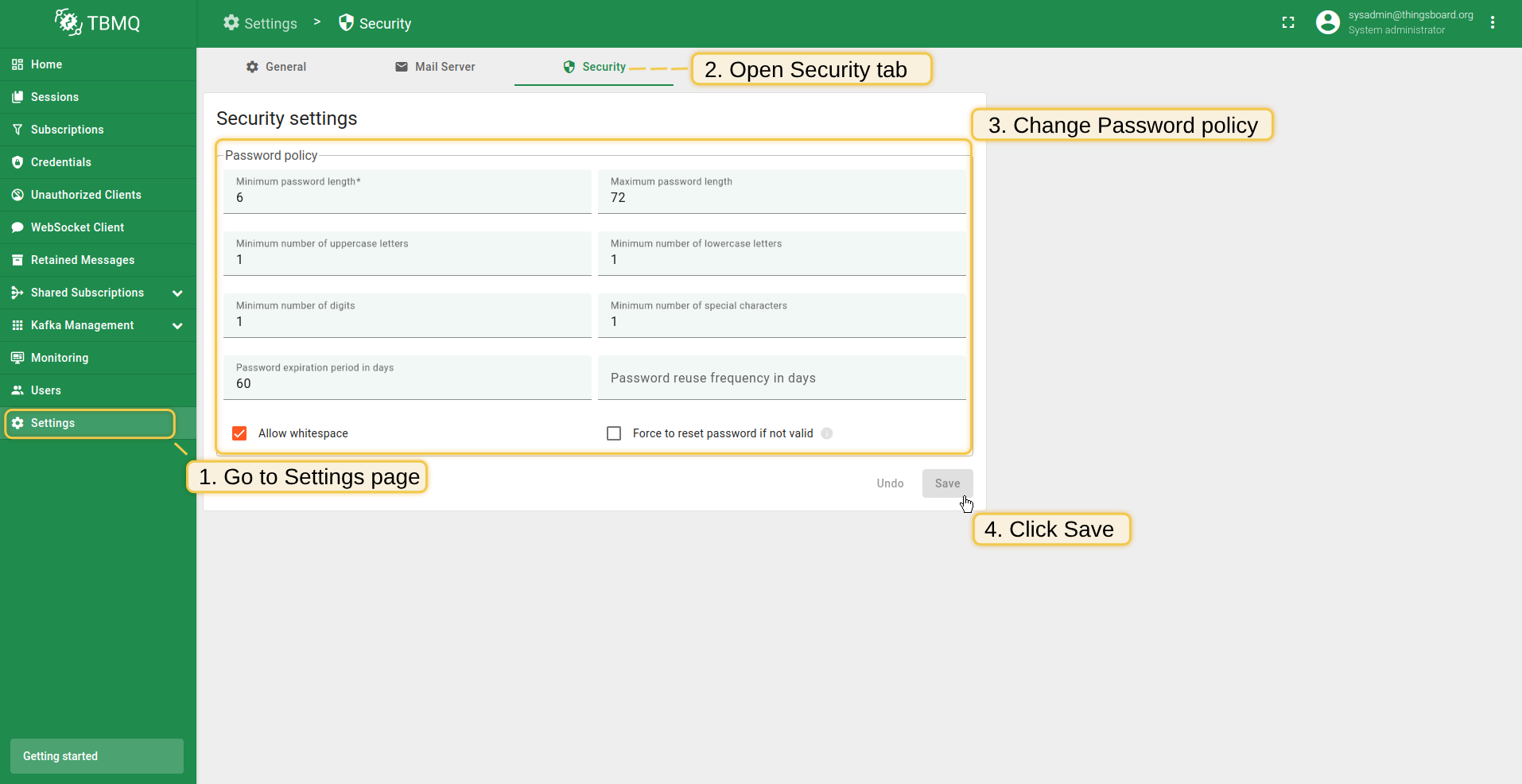Click the Save button
Image resolution: width=1522 pixels, height=784 pixels.
947,483
